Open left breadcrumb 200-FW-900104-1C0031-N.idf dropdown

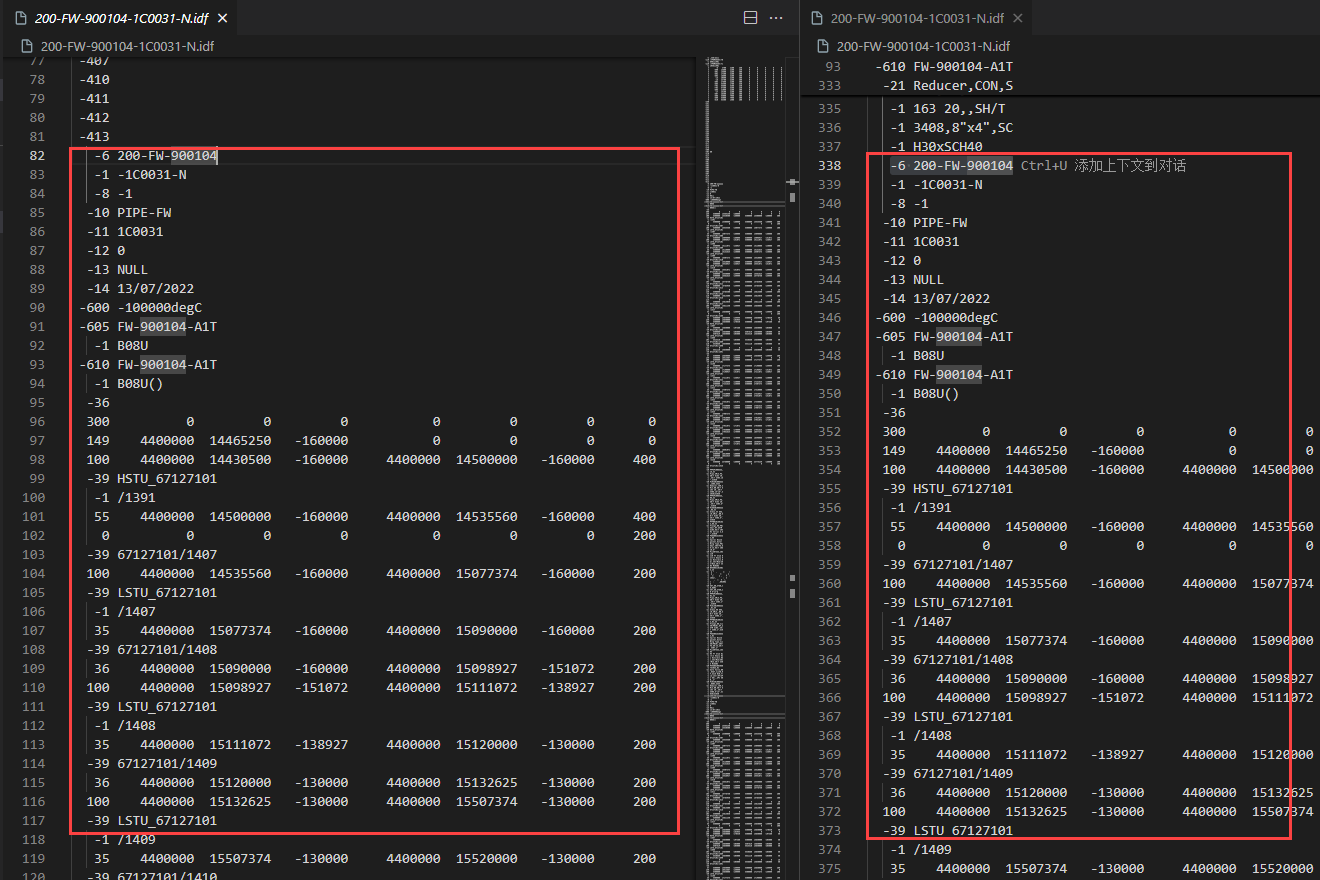pos(127,46)
